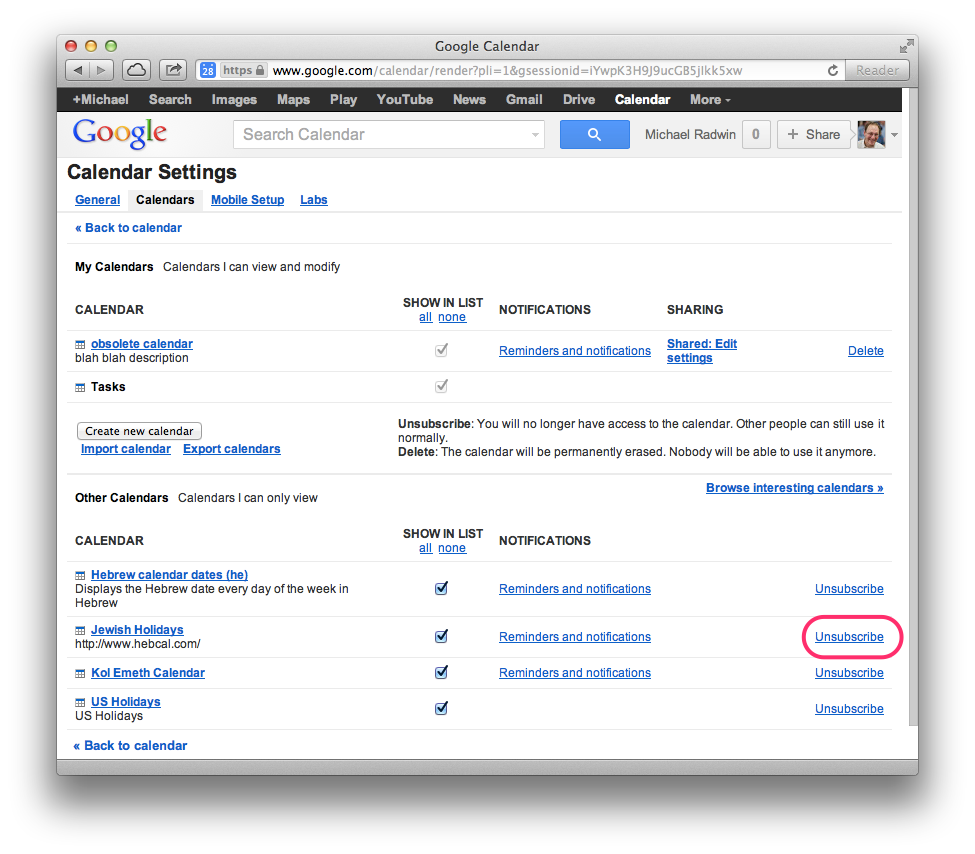Open Import calendar link
975x854 pixels.
click(126, 449)
